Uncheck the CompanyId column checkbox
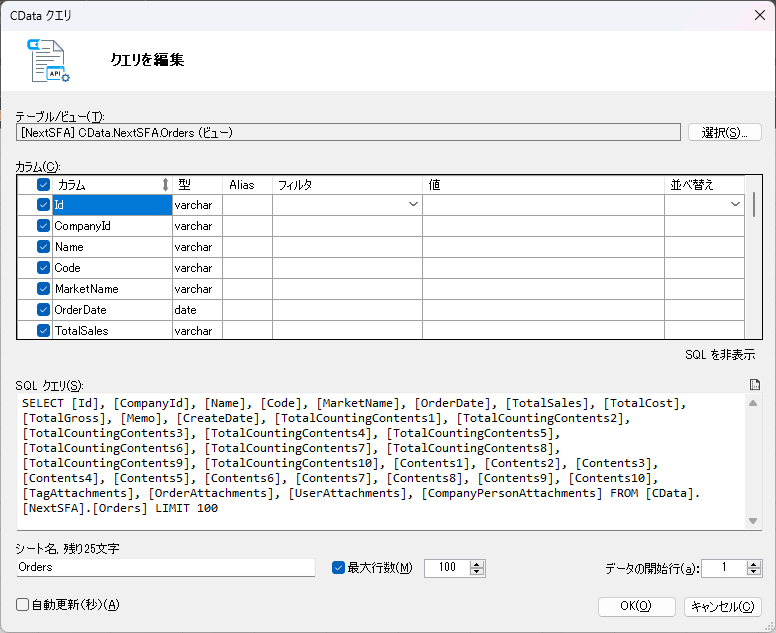The image size is (776, 633). [x=44, y=226]
